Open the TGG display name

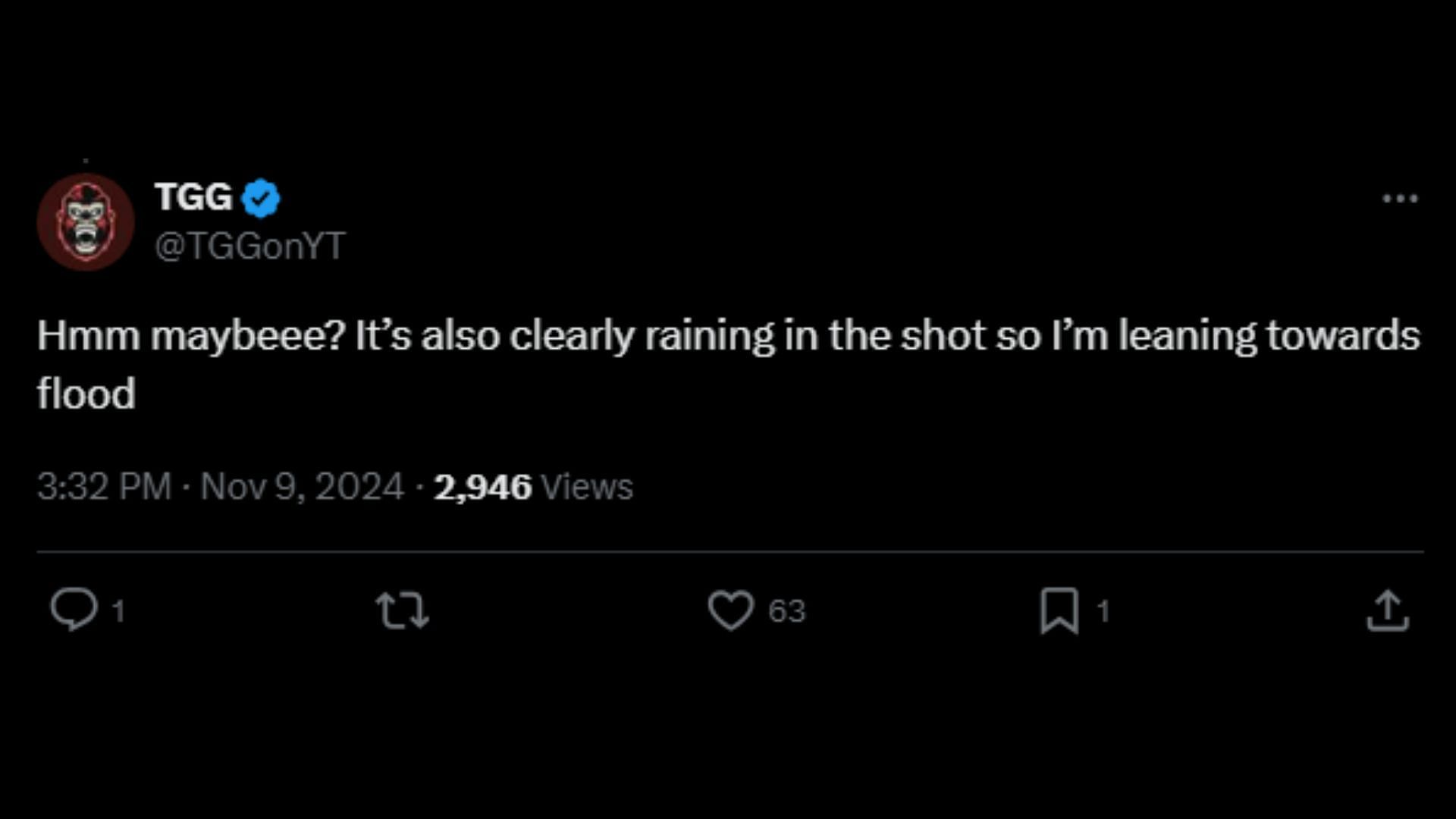(x=193, y=197)
